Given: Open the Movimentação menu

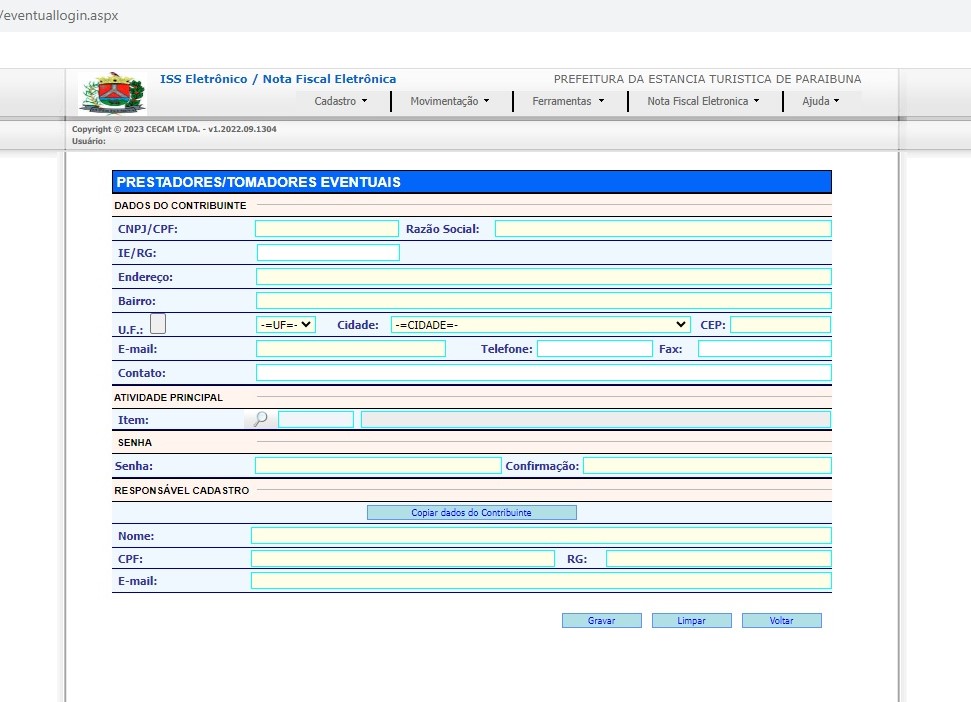Looking at the screenshot, I should (450, 101).
